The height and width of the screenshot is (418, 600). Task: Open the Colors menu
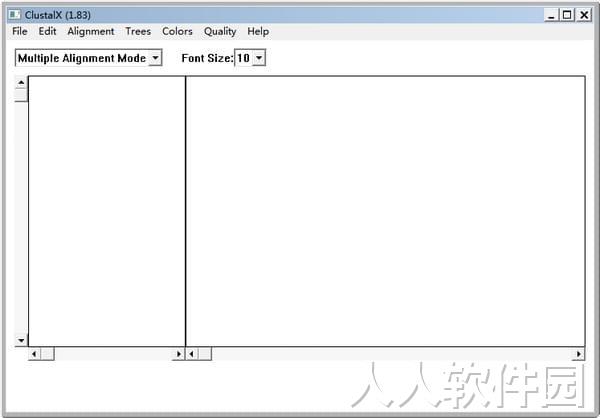tap(177, 31)
